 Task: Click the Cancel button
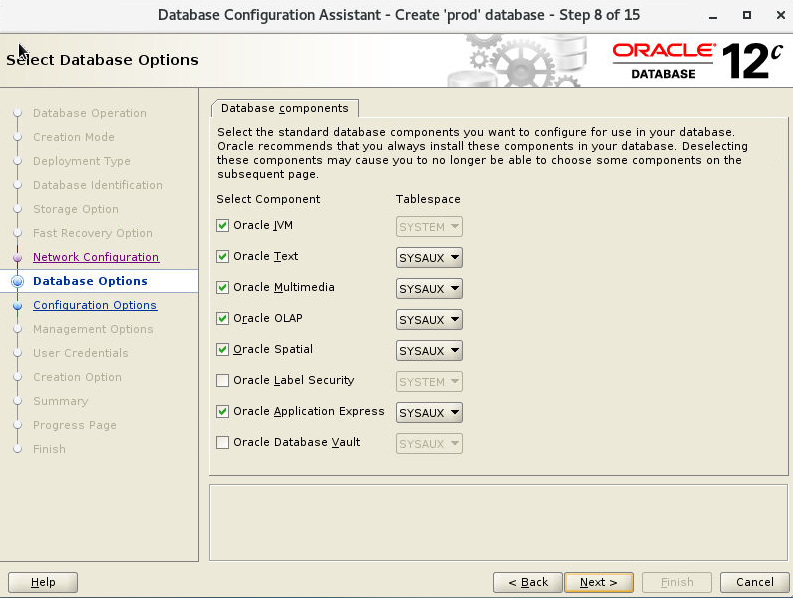click(x=755, y=582)
